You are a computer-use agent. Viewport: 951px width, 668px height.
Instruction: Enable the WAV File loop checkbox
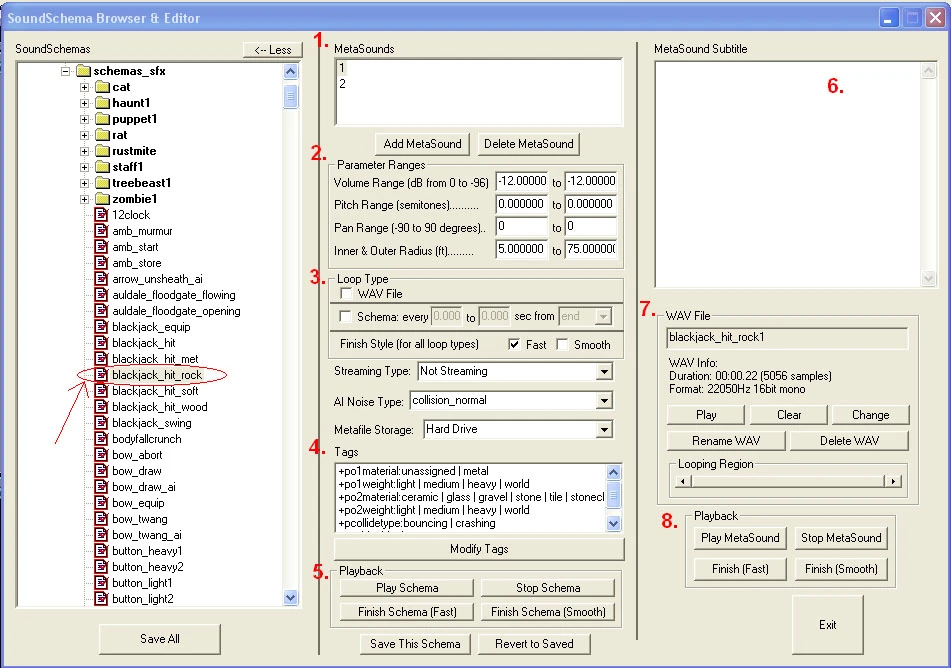[x=346, y=294]
